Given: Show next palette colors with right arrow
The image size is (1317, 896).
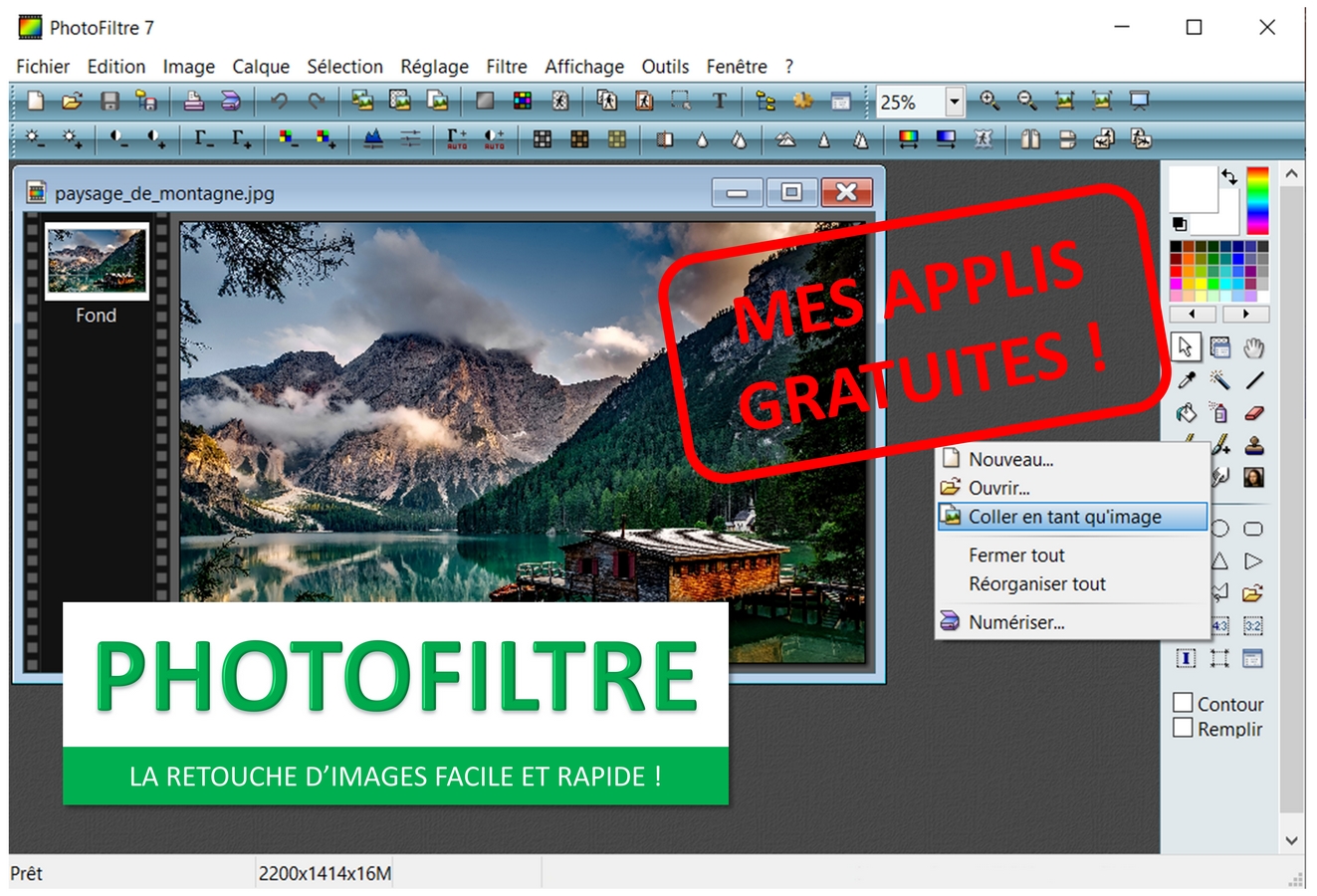Looking at the screenshot, I should click(1245, 314).
